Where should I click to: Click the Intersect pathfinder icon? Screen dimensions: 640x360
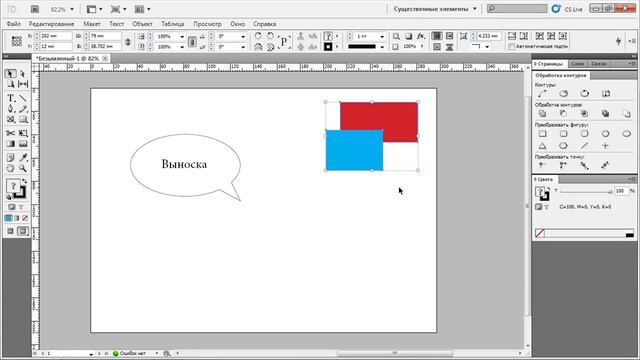(584, 113)
